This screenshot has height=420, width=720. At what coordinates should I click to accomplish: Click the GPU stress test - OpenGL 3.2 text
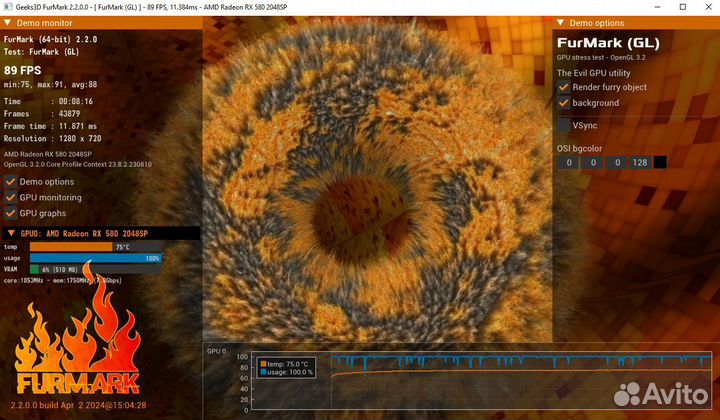click(x=601, y=57)
